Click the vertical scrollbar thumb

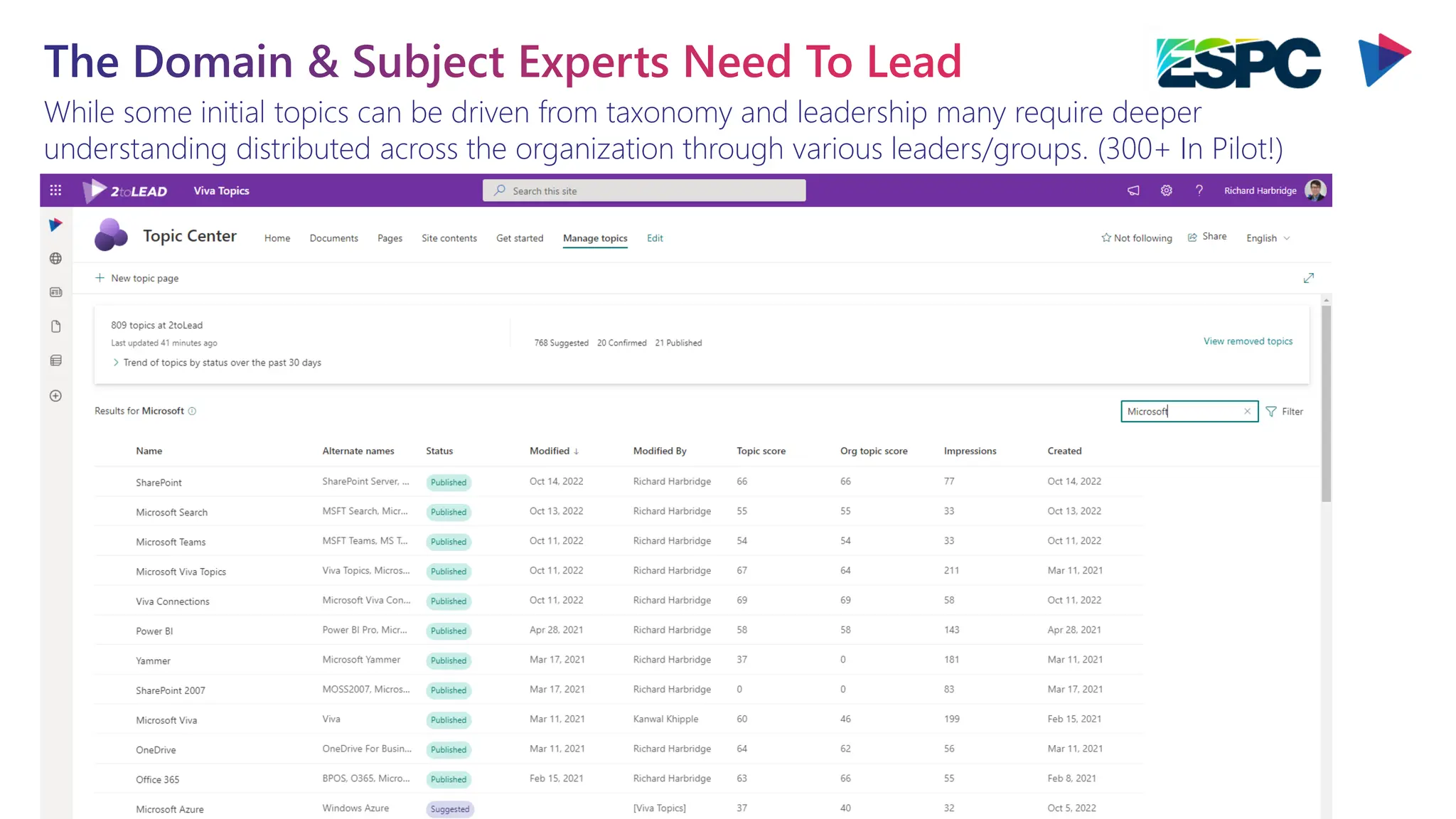tap(1326, 404)
